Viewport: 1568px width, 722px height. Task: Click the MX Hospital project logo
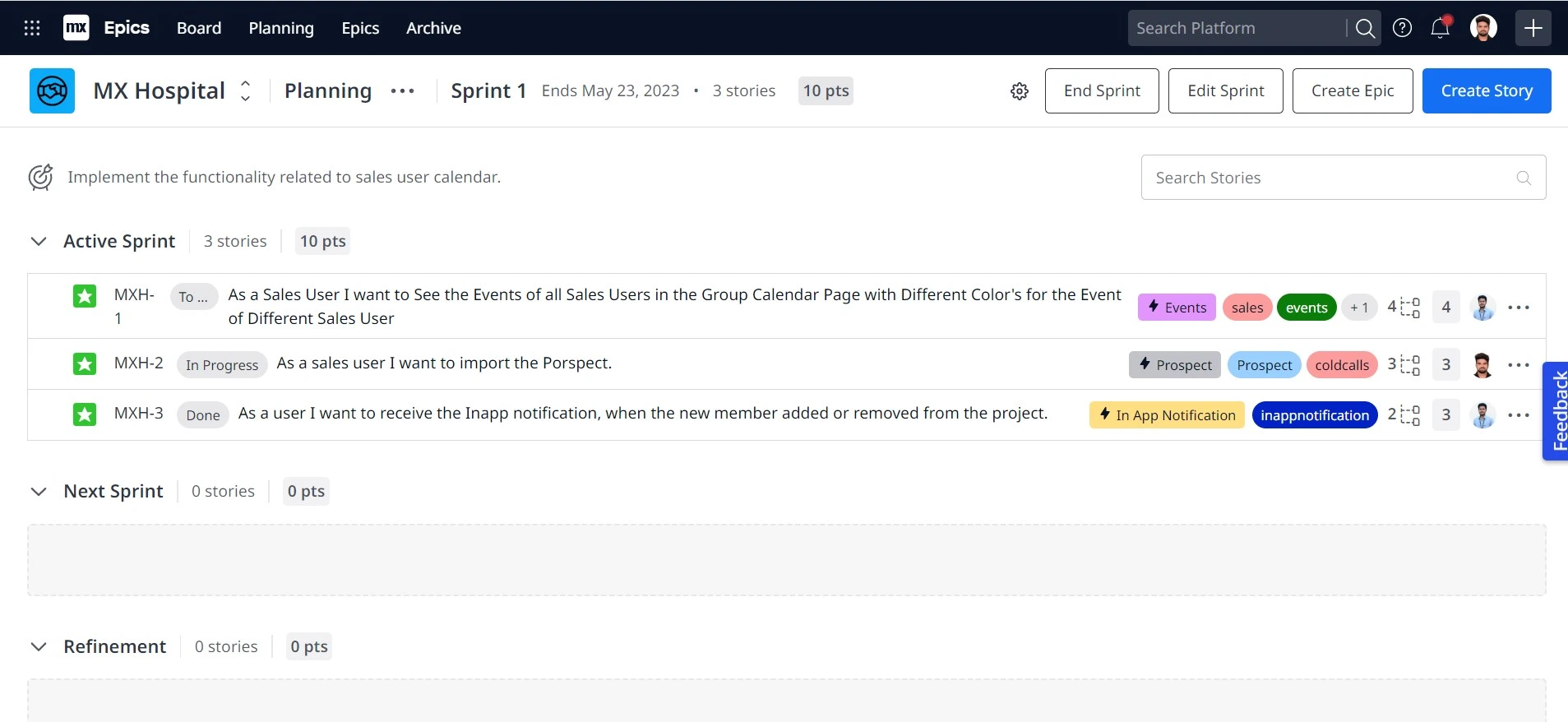52,91
